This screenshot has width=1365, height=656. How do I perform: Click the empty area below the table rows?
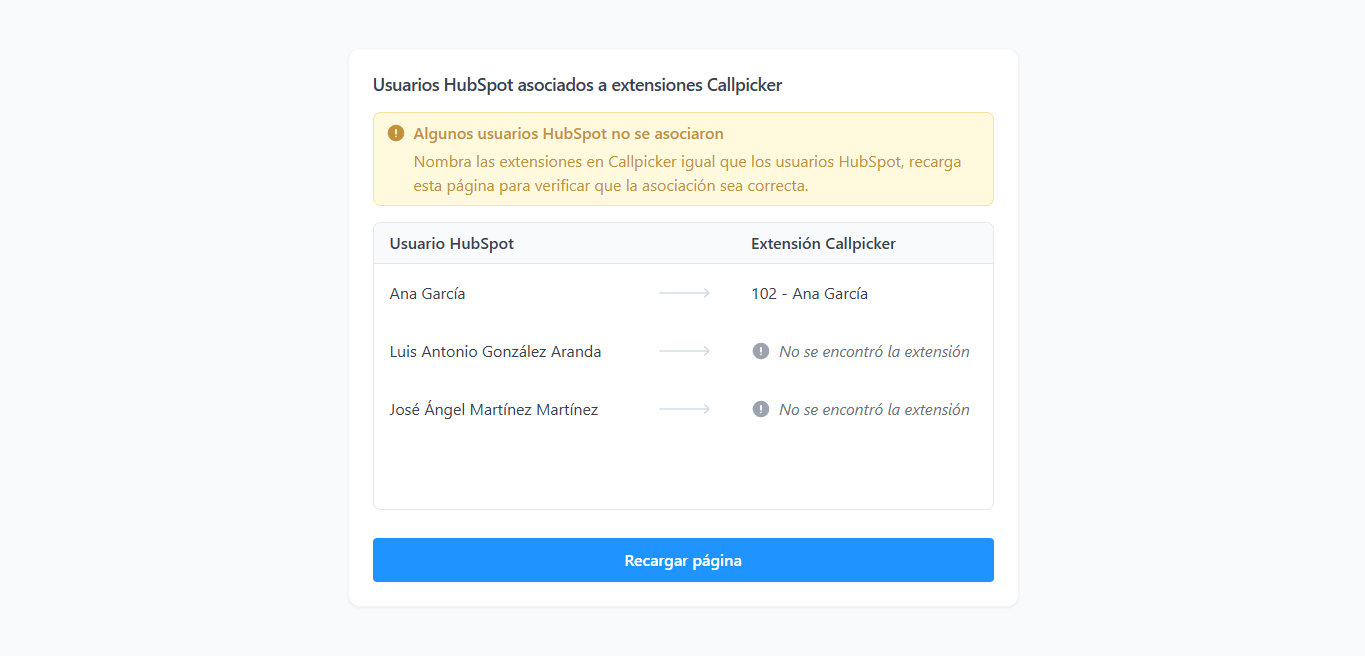coord(683,473)
